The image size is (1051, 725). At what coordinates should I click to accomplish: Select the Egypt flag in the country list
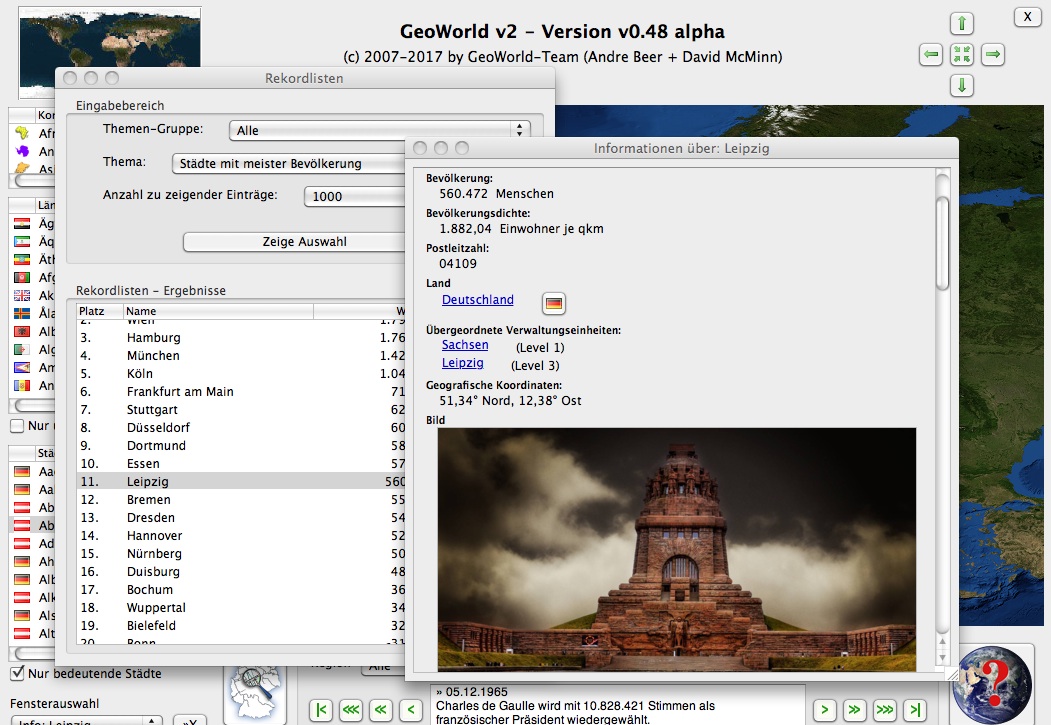22,223
